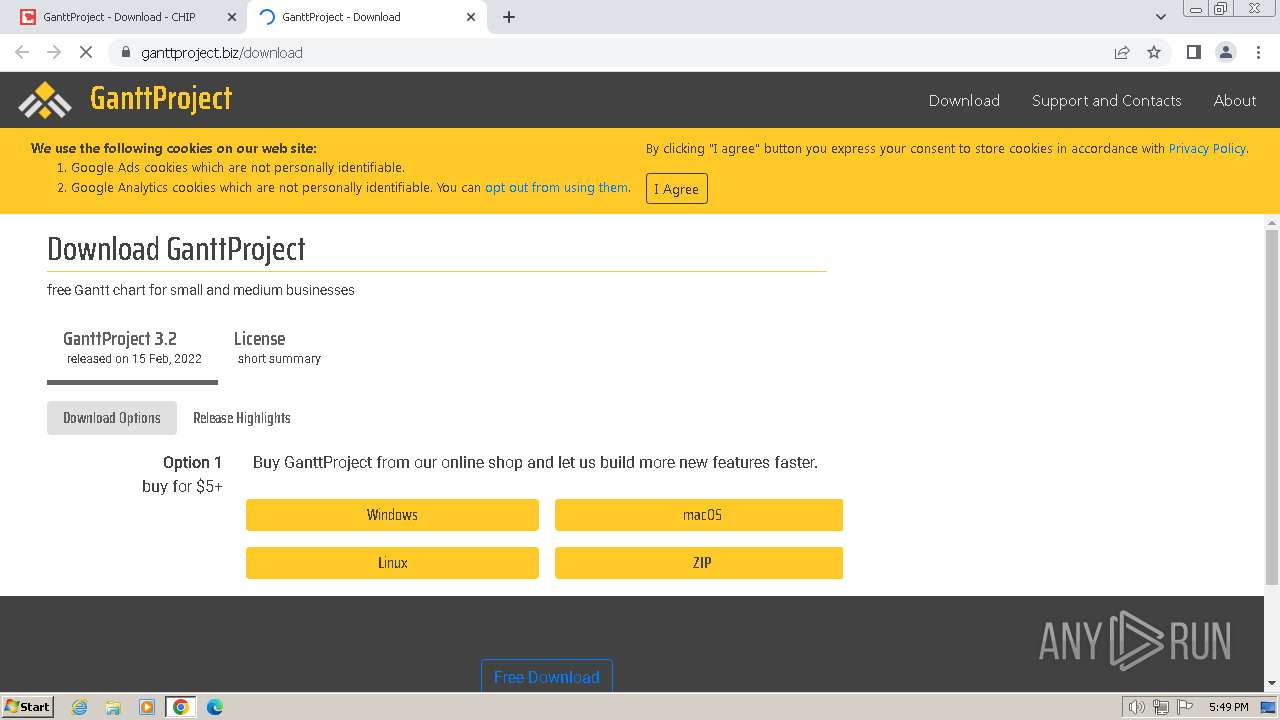This screenshot has height=720, width=1280.
Task: Click the scrollbar up arrow
Action: pos(1272,222)
